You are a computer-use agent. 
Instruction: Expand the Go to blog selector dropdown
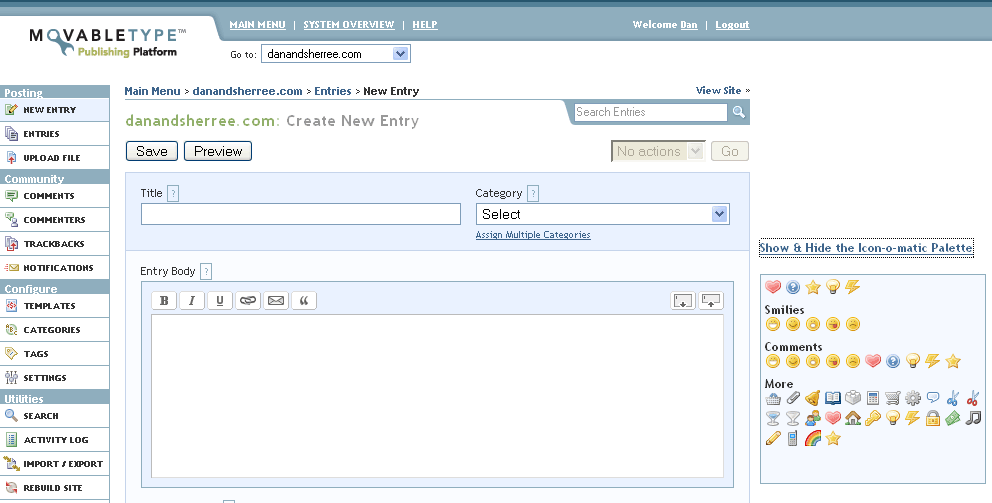[336, 54]
